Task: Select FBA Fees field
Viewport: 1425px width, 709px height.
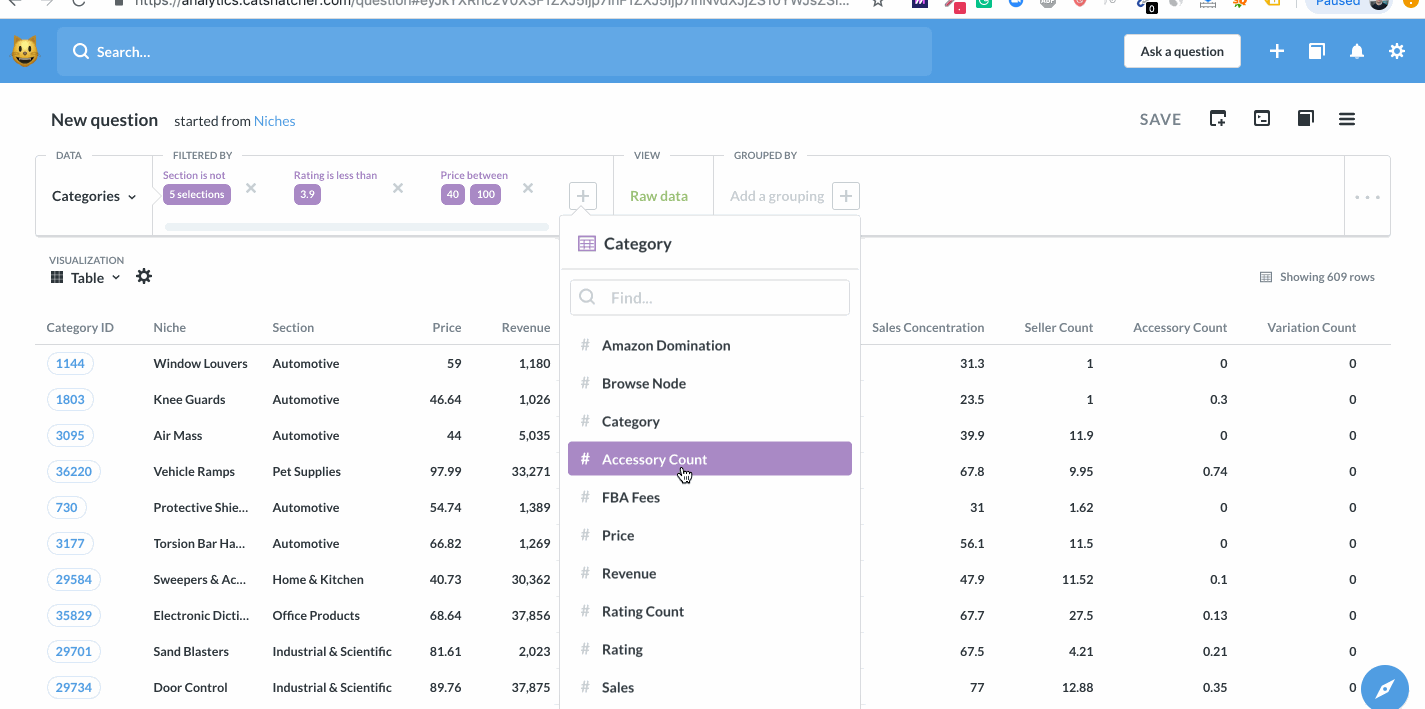Action: (x=710, y=497)
